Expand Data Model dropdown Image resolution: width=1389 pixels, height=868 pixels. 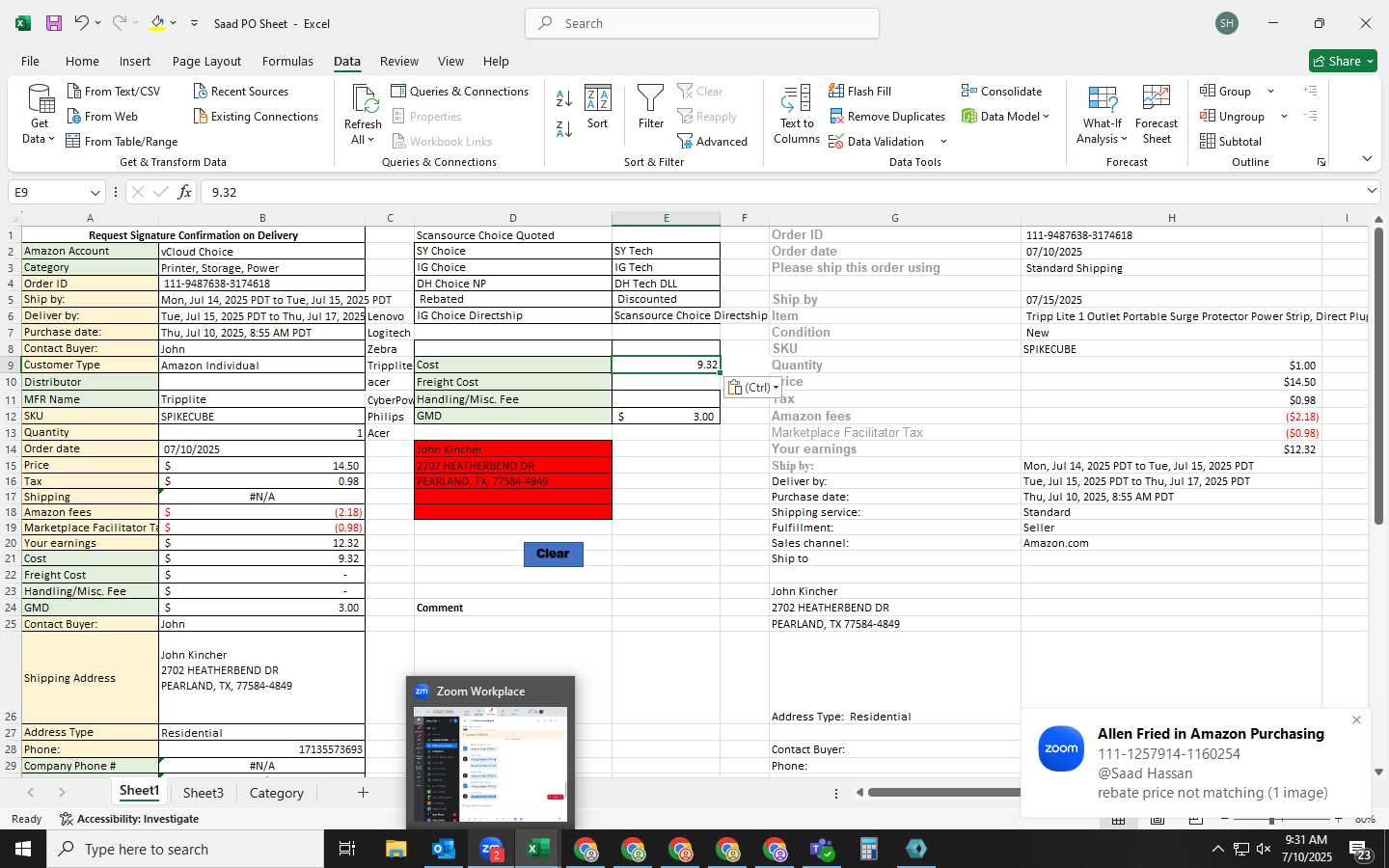pyautogui.click(x=1046, y=117)
